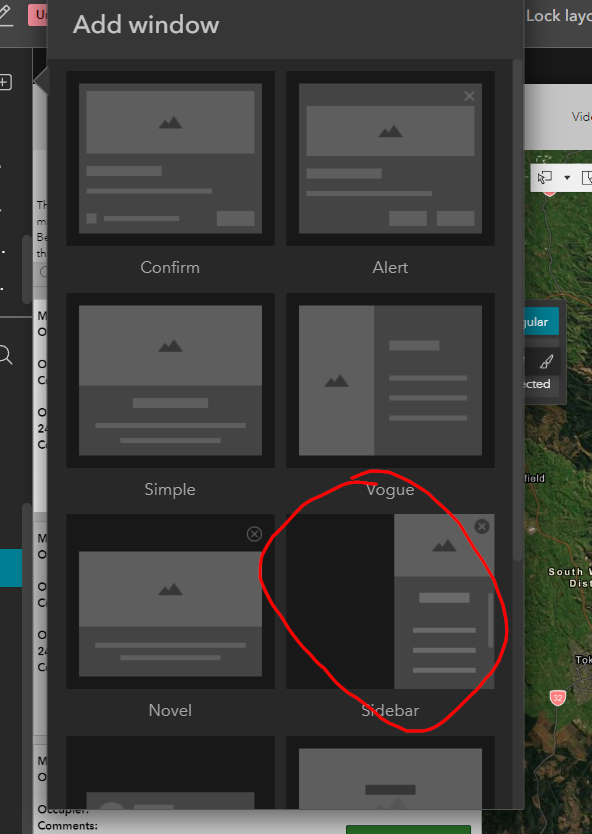Click the add page plus icon

[5, 82]
